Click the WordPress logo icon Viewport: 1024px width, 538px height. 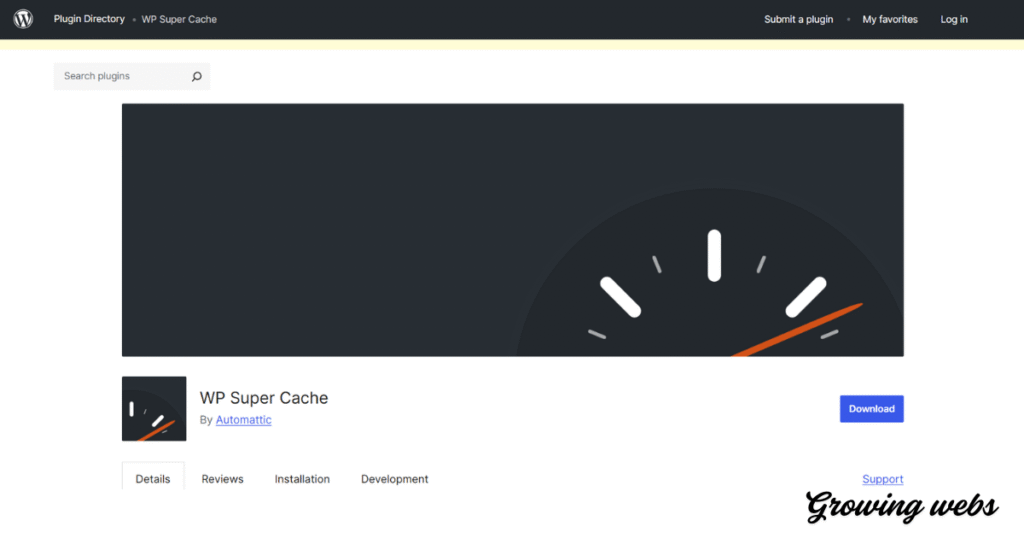(x=24, y=19)
